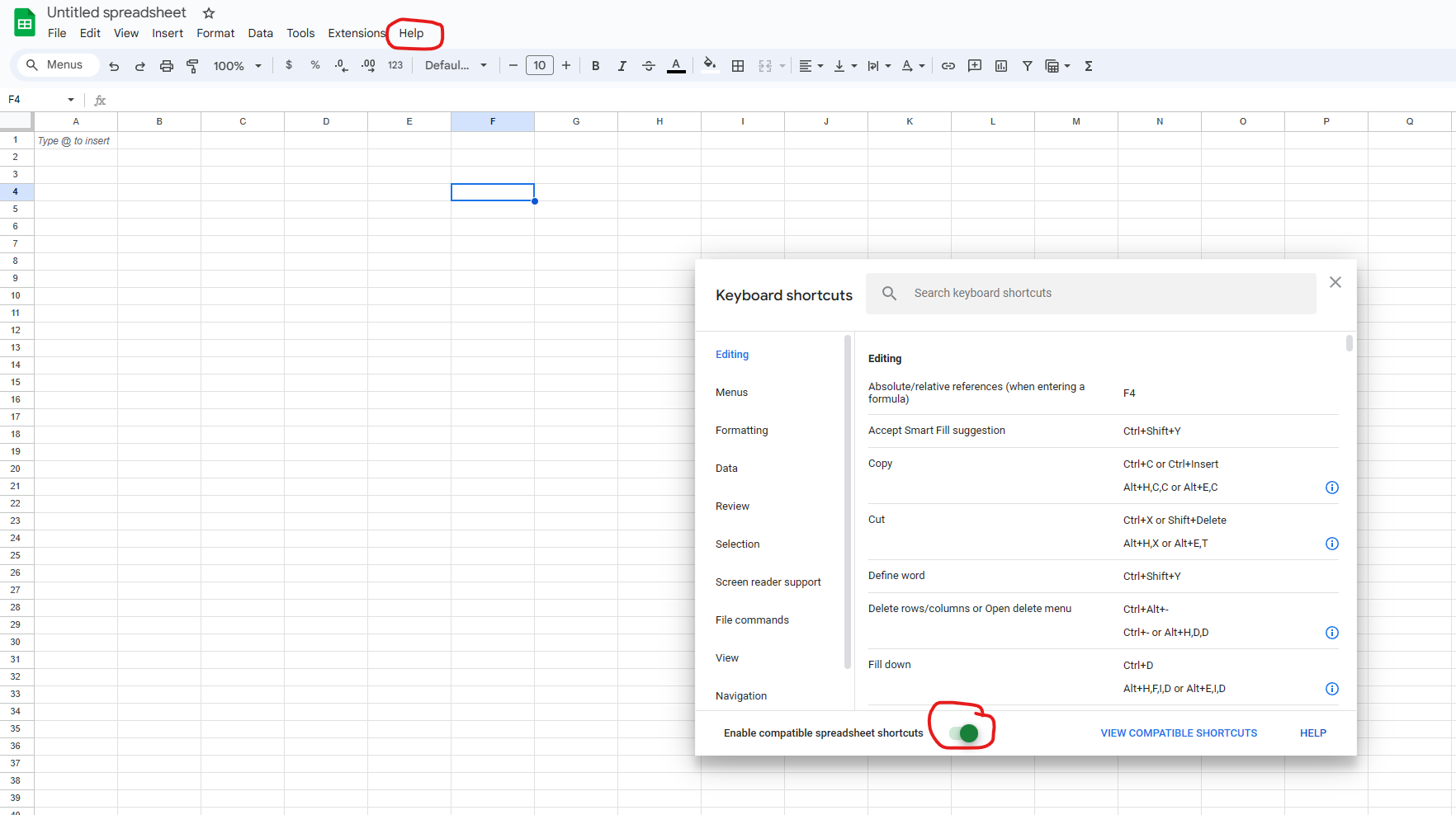1456x815 pixels.
Task: Select the paint format roller icon
Action: [x=192, y=66]
